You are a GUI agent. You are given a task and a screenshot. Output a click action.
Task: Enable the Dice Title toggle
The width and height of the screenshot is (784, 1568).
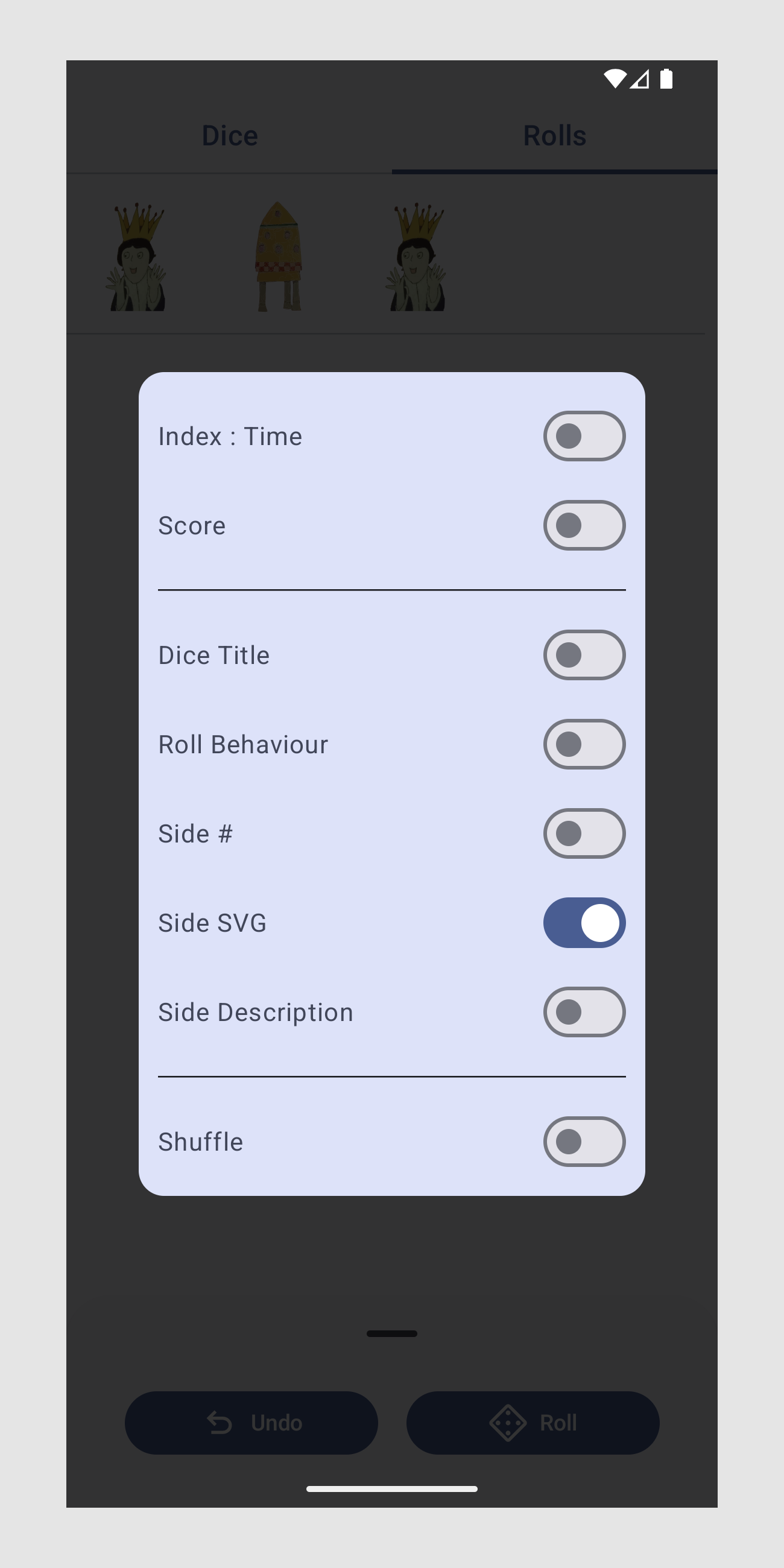click(x=584, y=654)
